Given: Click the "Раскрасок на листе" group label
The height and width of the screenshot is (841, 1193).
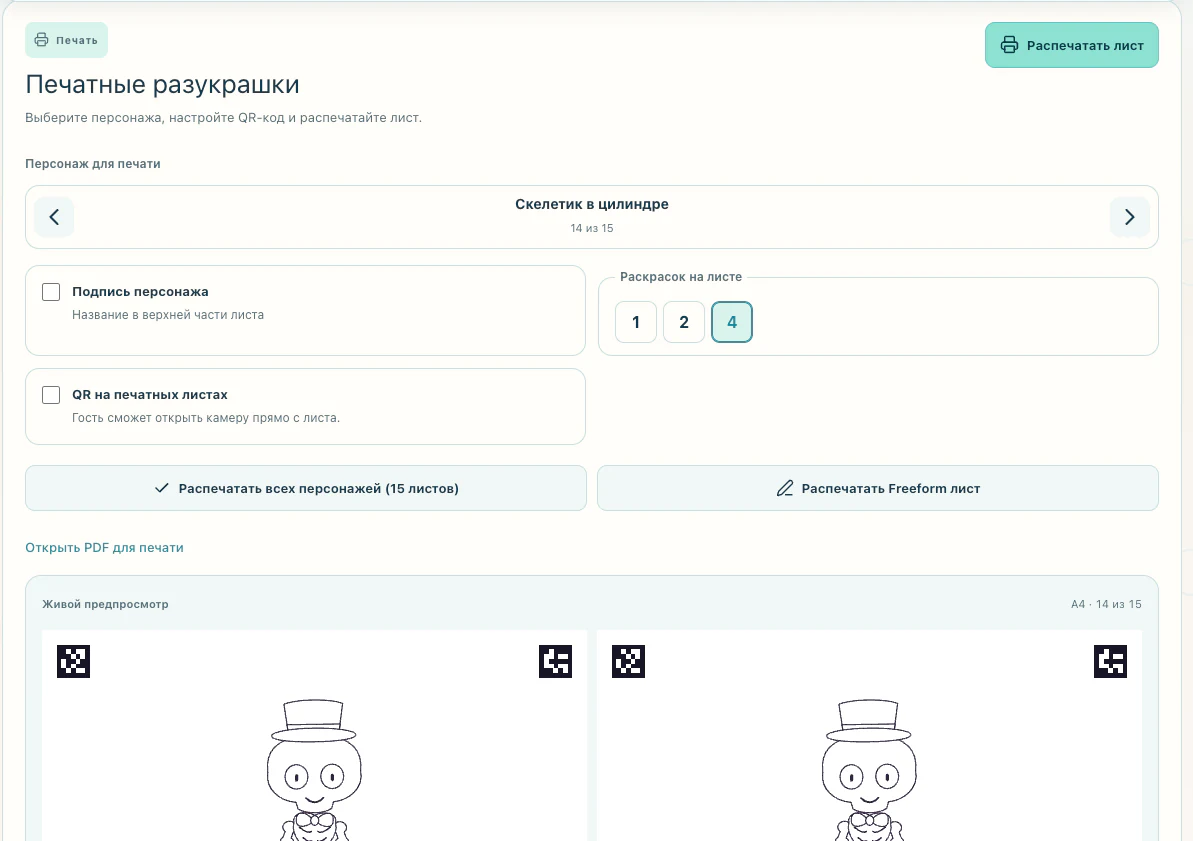Looking at the screenshot, I should point(681,277).
